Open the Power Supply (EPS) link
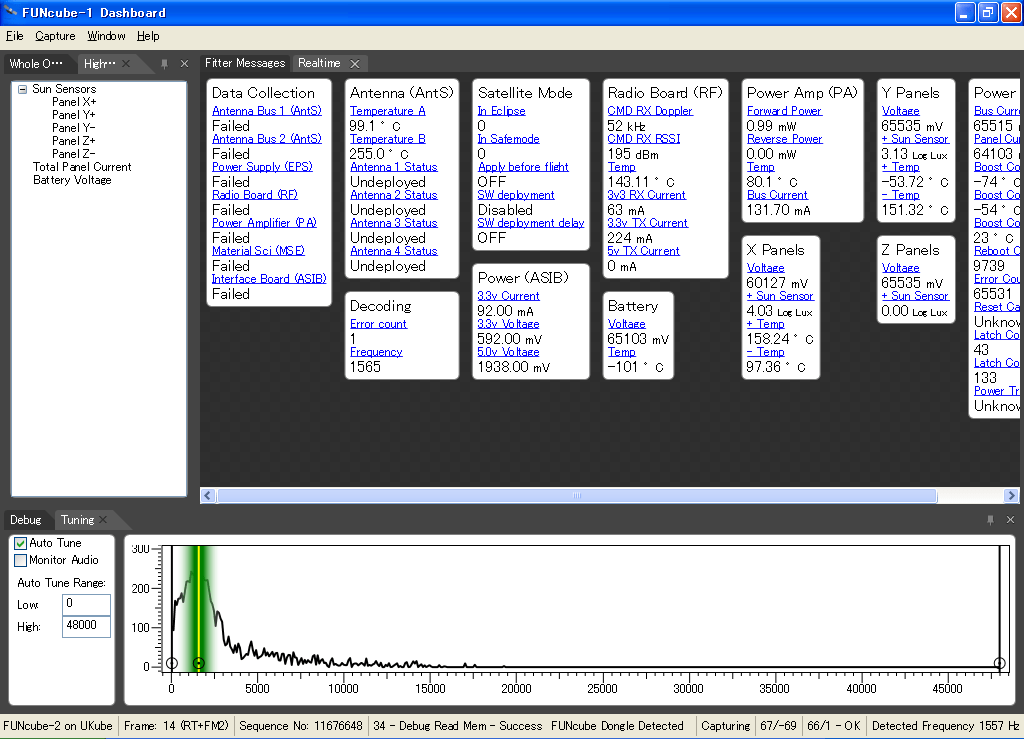 [262, 167]
